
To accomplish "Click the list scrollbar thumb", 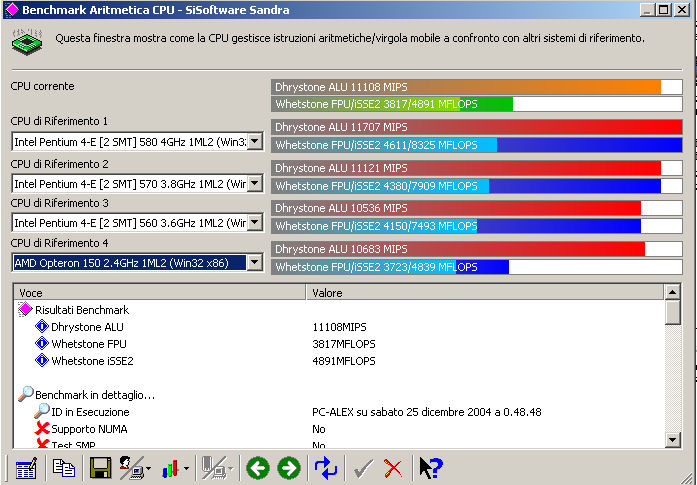I will (x=672, y=312).
